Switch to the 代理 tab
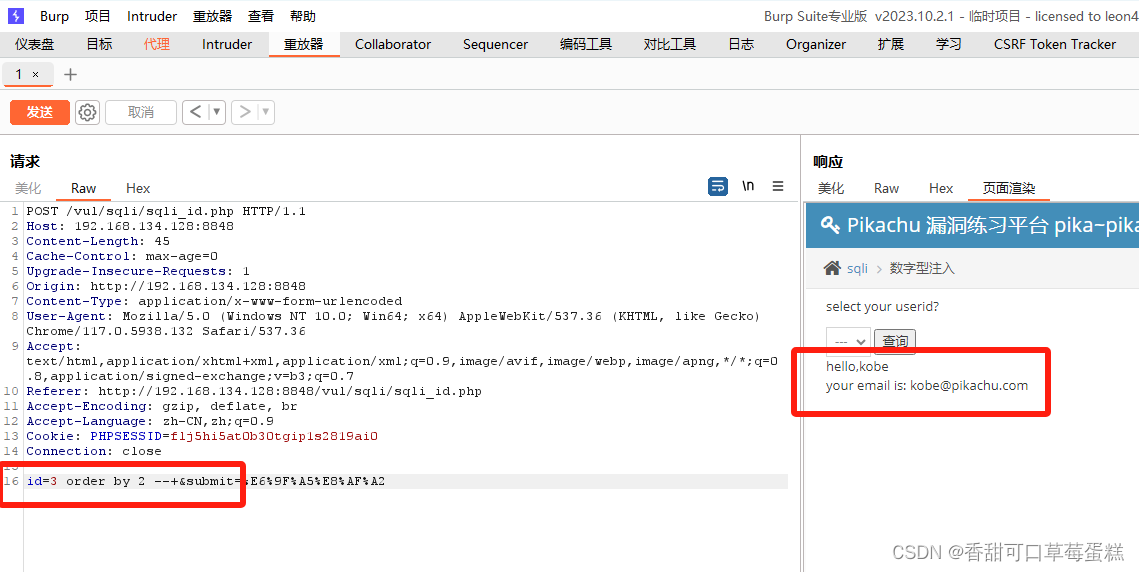 tap(157, 44)
